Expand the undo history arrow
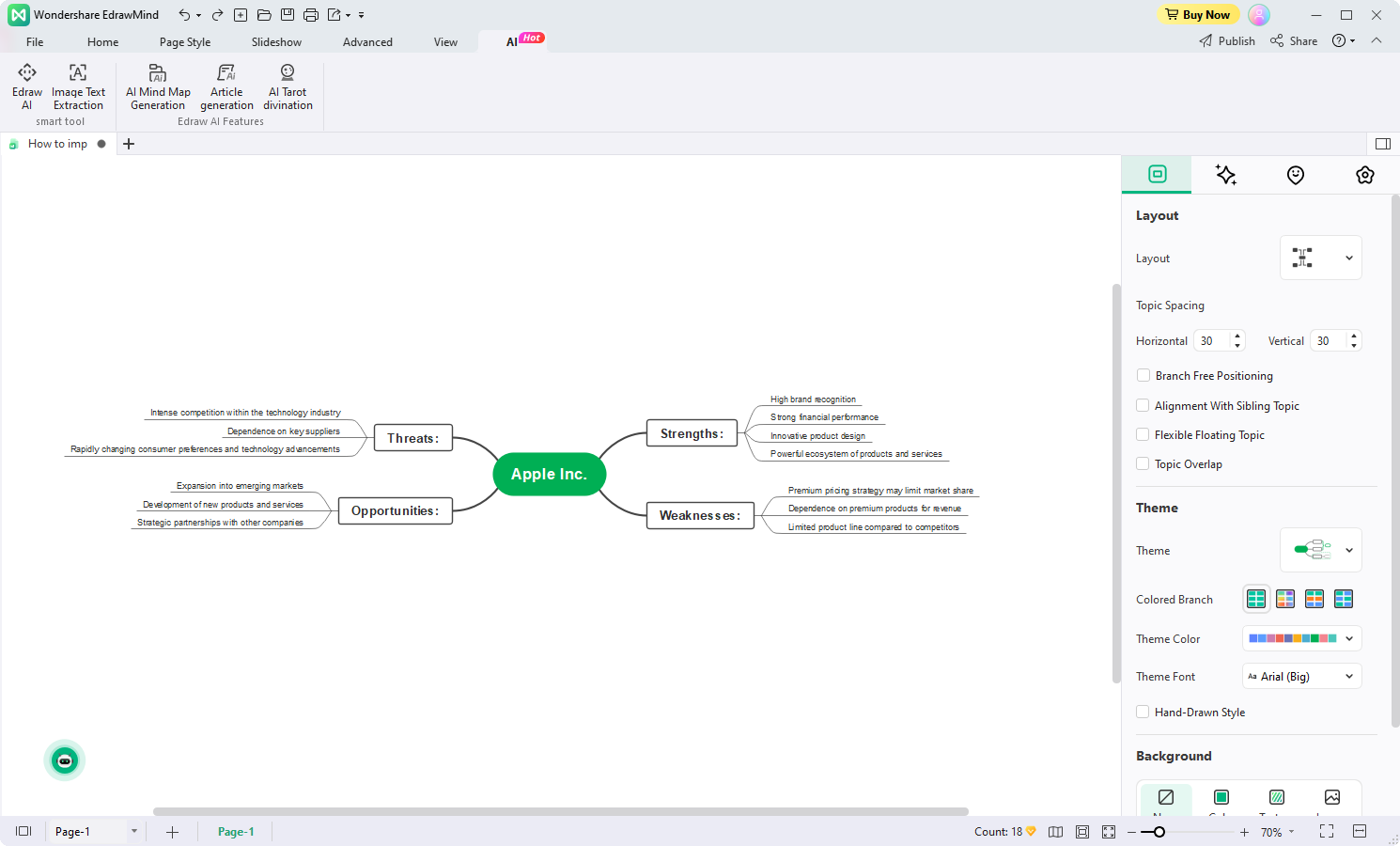Screen dimensions: 1400x846 tap(198, 15)
